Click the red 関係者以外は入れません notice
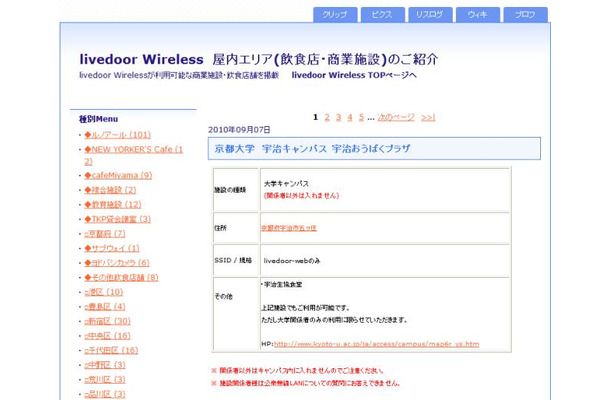 click(301, 195)
